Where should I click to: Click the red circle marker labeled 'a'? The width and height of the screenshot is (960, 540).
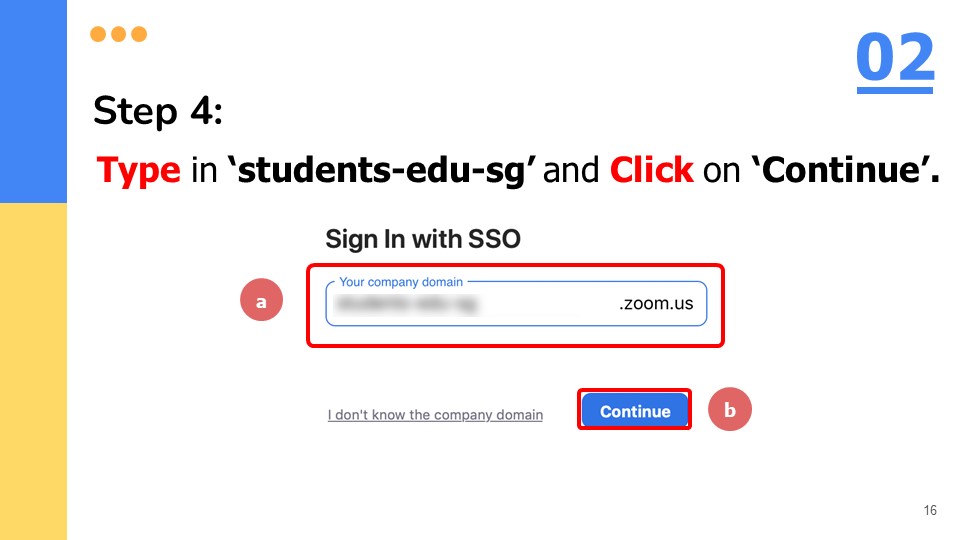[262, 300]
